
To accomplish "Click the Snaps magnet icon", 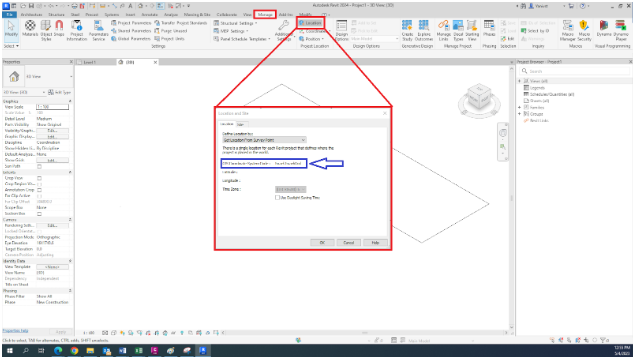I will 59,29.
